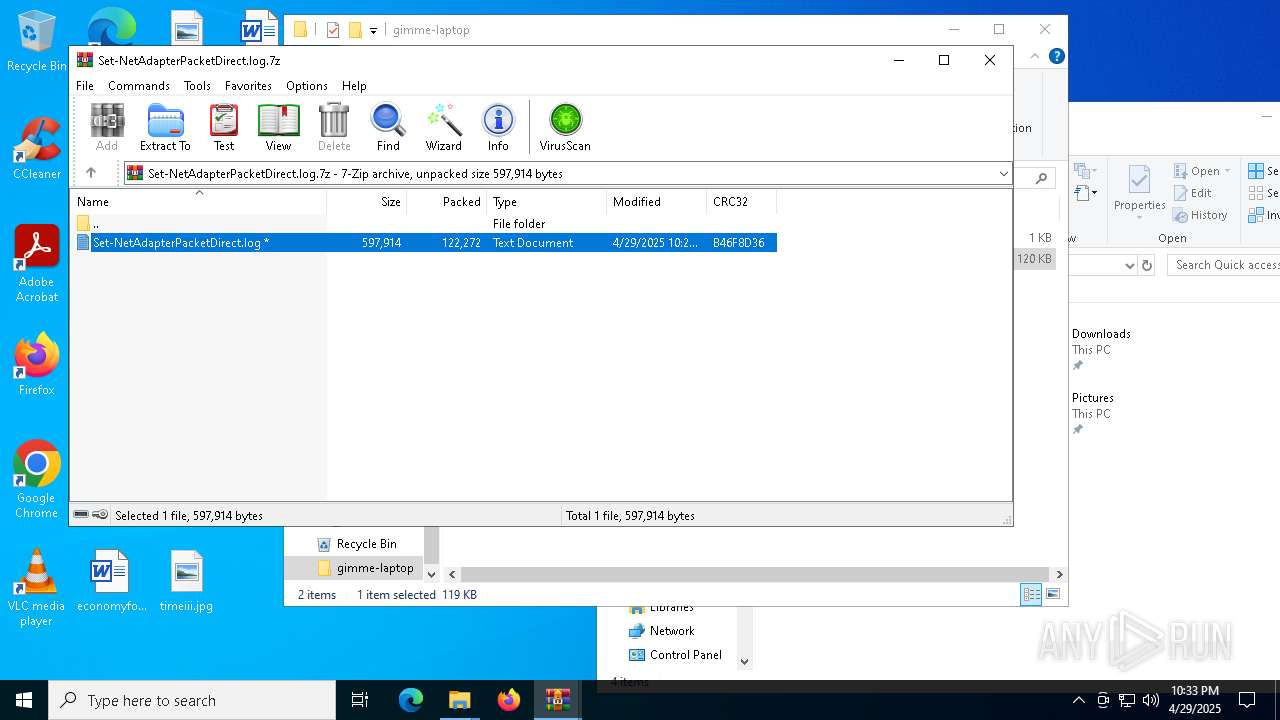The height and width of the screenshot is (720, 1280).
Task: Open the Tools menu
Action: (x=197, y=86)
